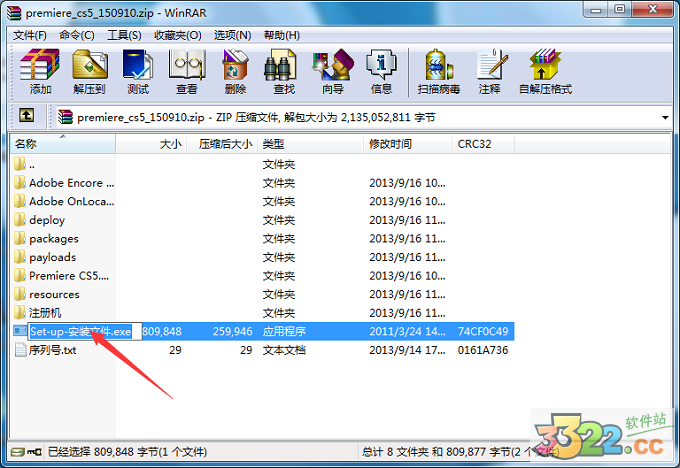Sort by CRC32 column header
Viewport: 680px width, 468px height.
click(x=484, y=144)
